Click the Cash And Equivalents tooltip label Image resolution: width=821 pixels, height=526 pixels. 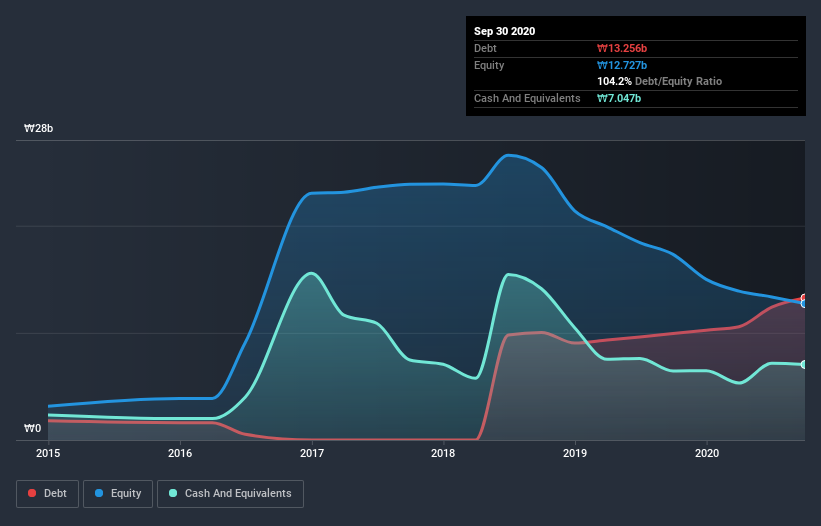pyautogui.click(x=527, y=98)
